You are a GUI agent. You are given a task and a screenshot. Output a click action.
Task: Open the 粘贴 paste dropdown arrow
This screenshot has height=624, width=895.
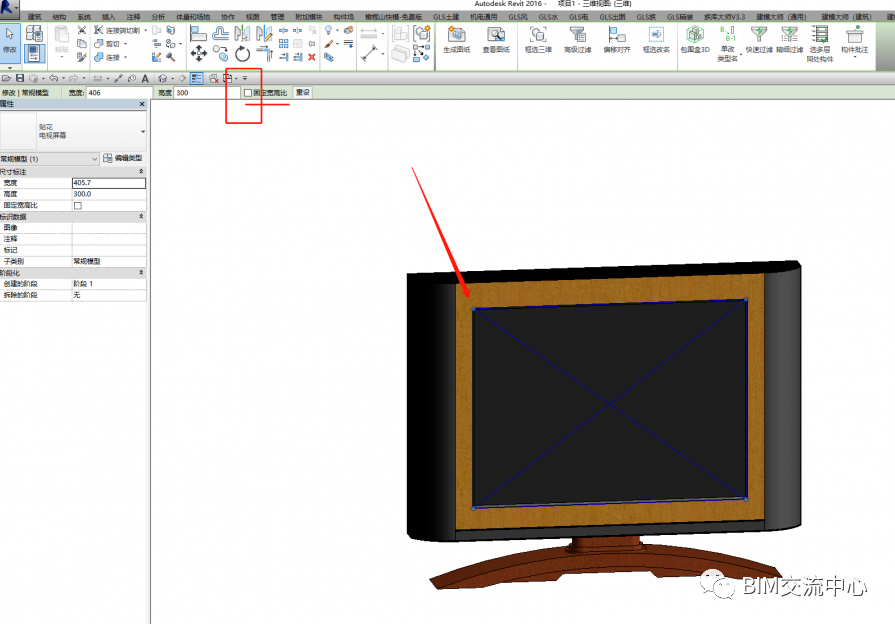pos(62,57)
